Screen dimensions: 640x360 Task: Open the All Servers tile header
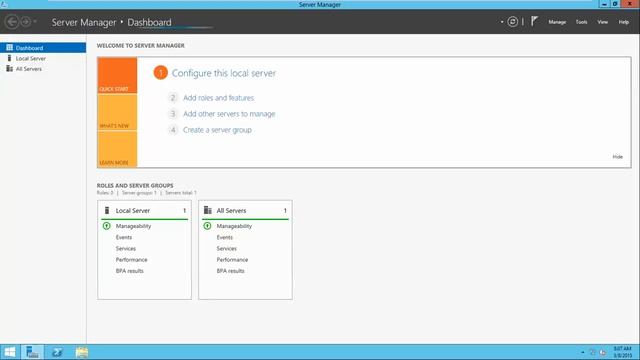(x=245, y=211)
